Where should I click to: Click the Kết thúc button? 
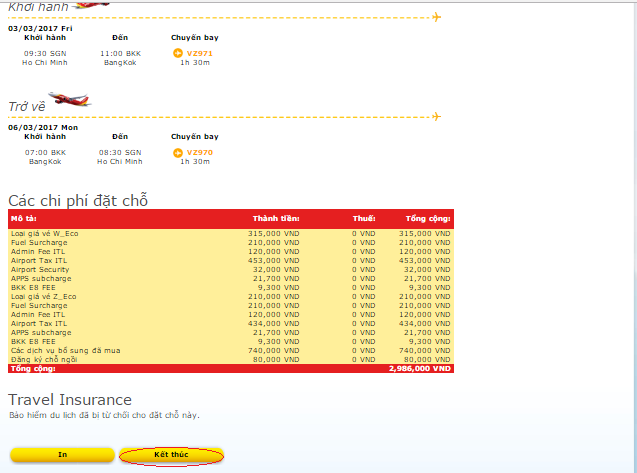pos(171,455)
